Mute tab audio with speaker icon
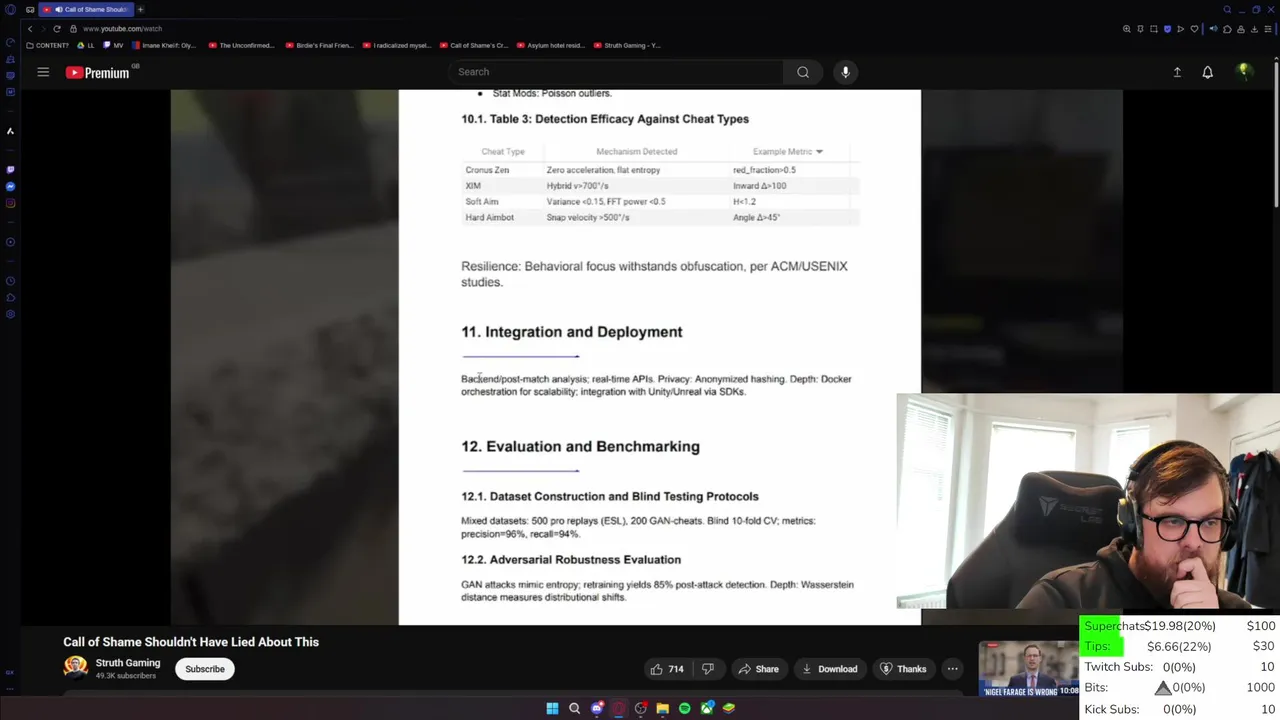The height and width of the screenshot is (720, 1280). 1214,29
